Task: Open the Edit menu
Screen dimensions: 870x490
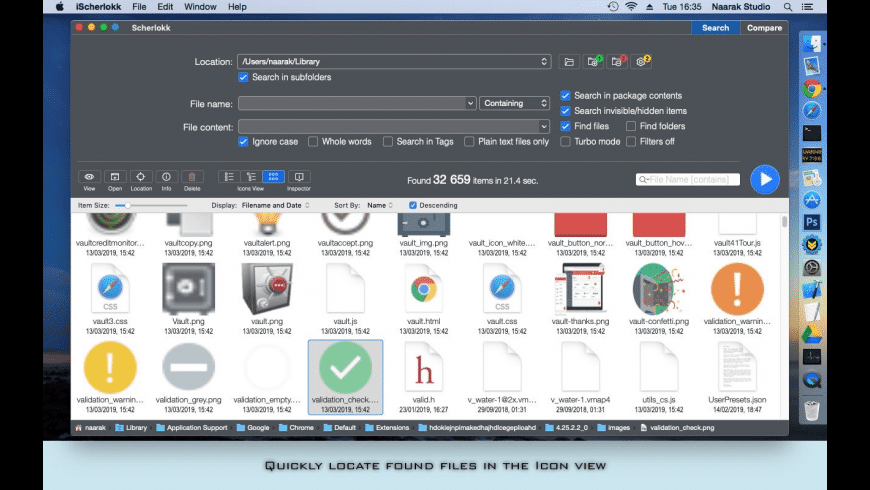Action: [x=165, y=7]
